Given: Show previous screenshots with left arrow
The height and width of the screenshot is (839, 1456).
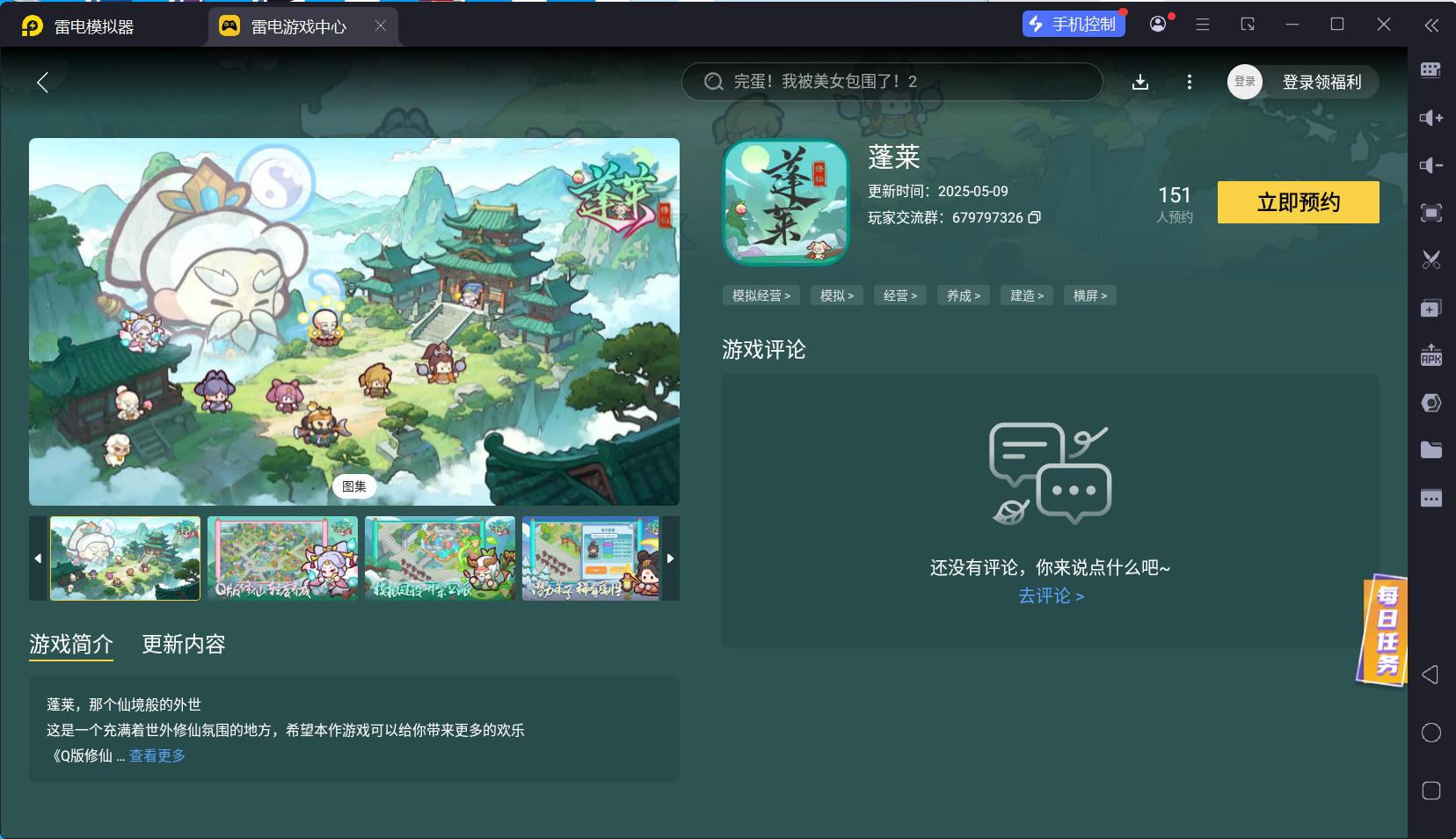Looking at the screenshot, I should tap(38, 558).
